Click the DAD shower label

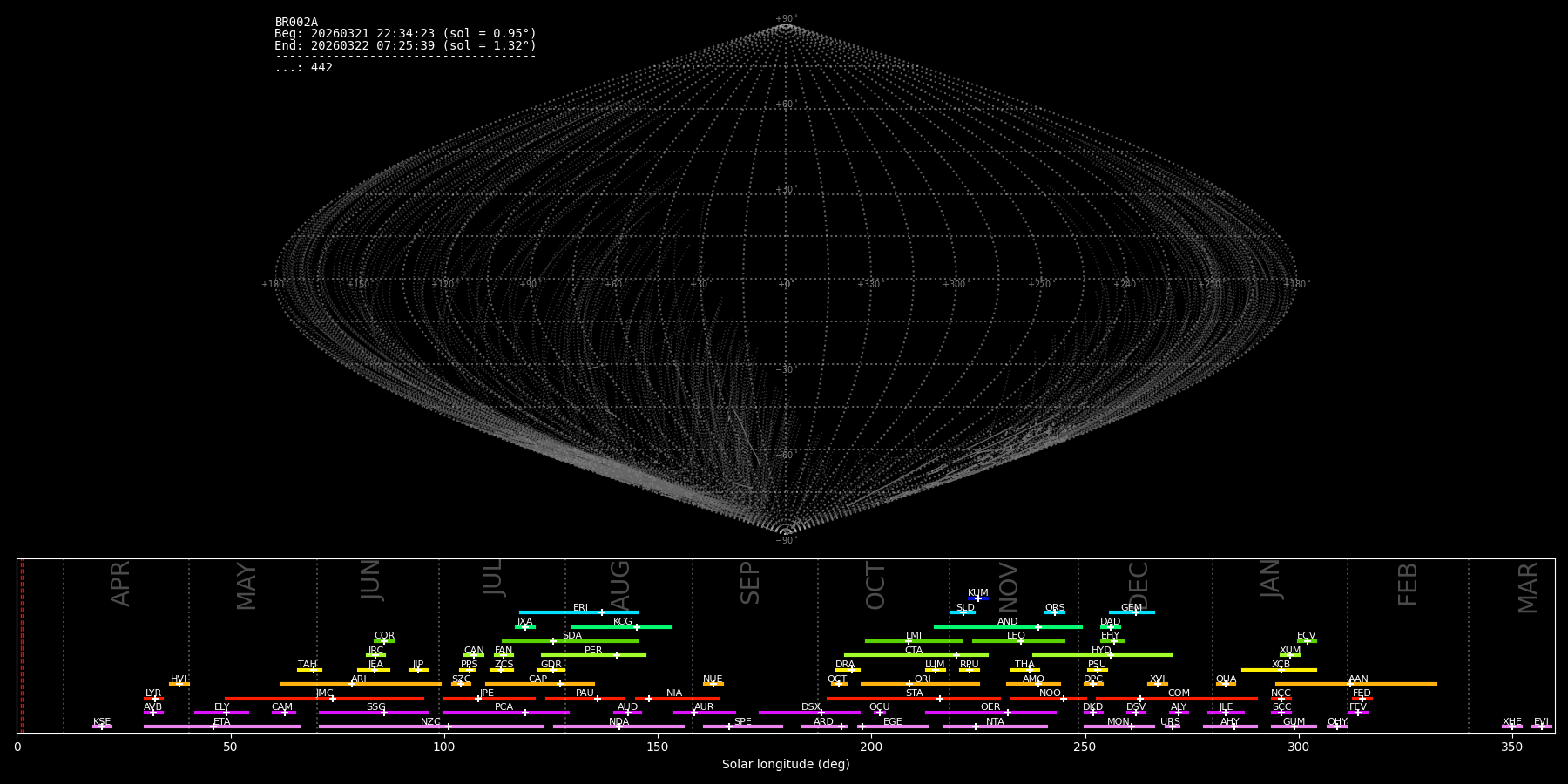coord(1110,622)
